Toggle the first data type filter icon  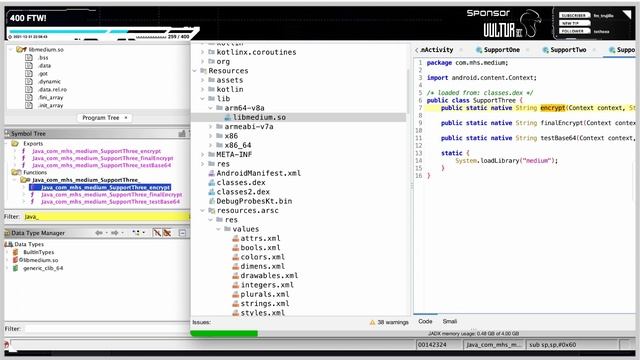tap(157, 233)
